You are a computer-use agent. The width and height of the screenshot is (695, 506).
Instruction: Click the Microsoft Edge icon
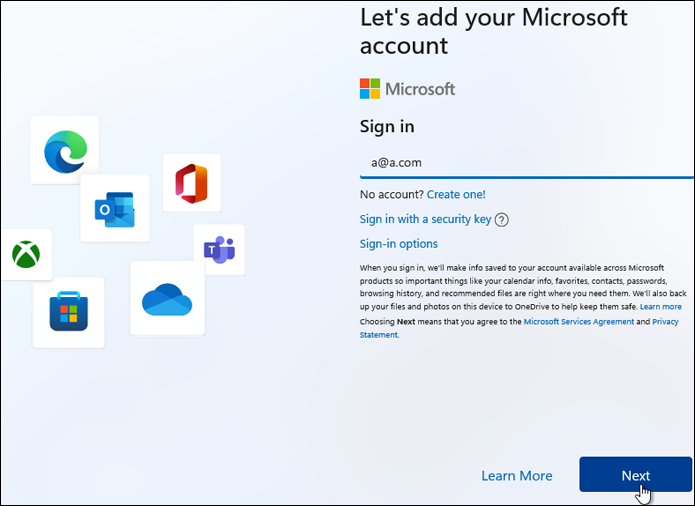(x=65, y=150)
